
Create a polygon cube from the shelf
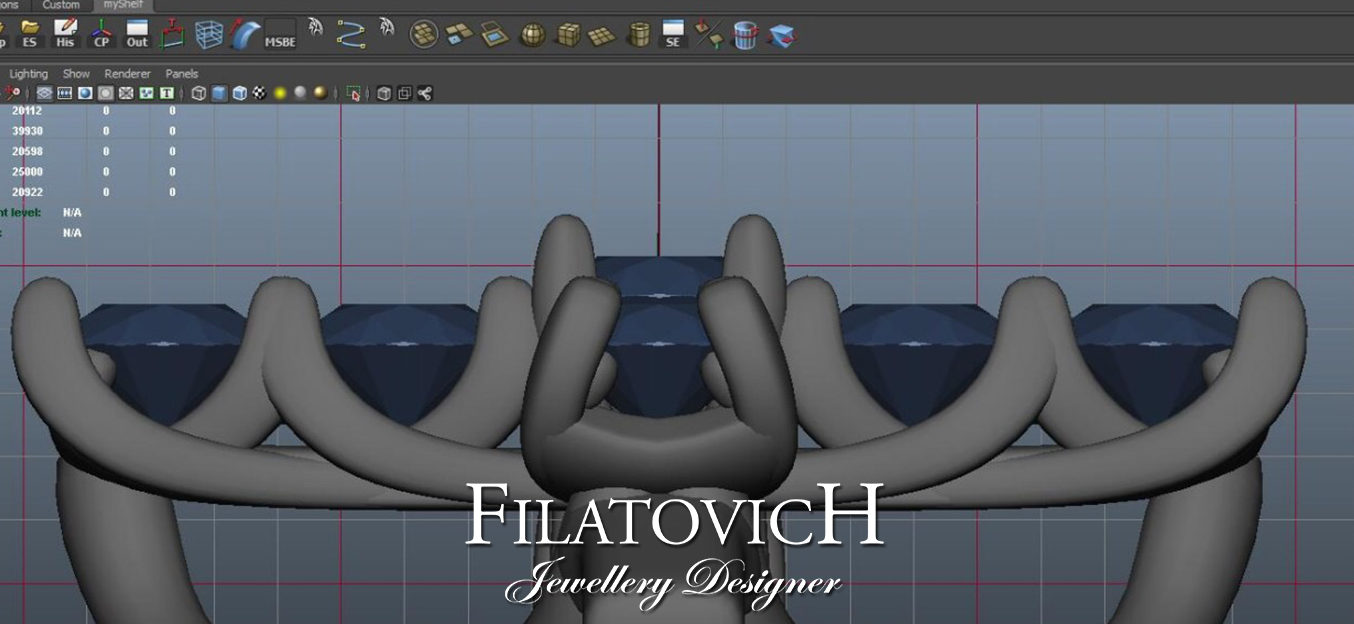click(568, 35)
